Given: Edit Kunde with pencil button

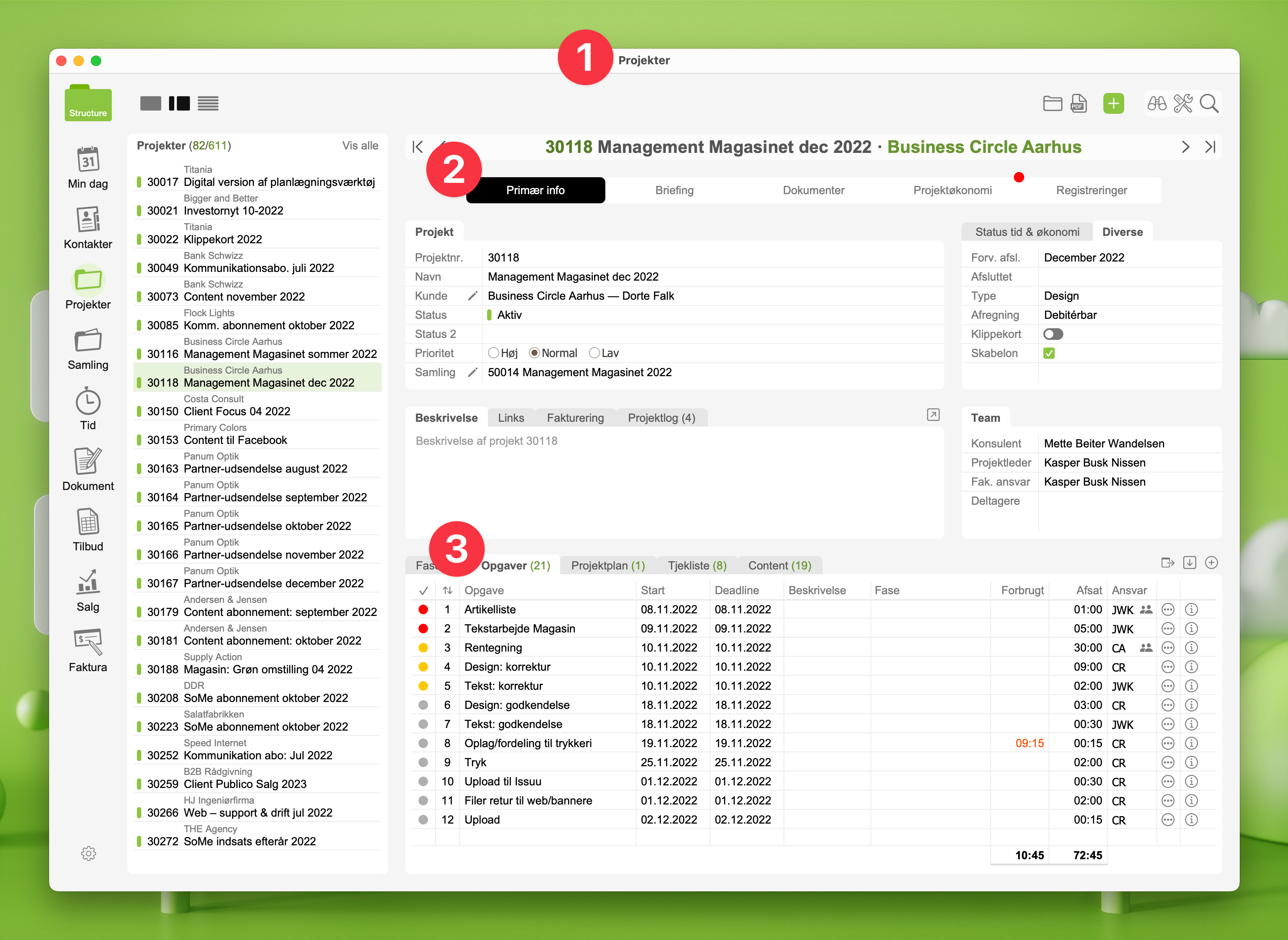Looking at the screenshot, I should point(472,296).
